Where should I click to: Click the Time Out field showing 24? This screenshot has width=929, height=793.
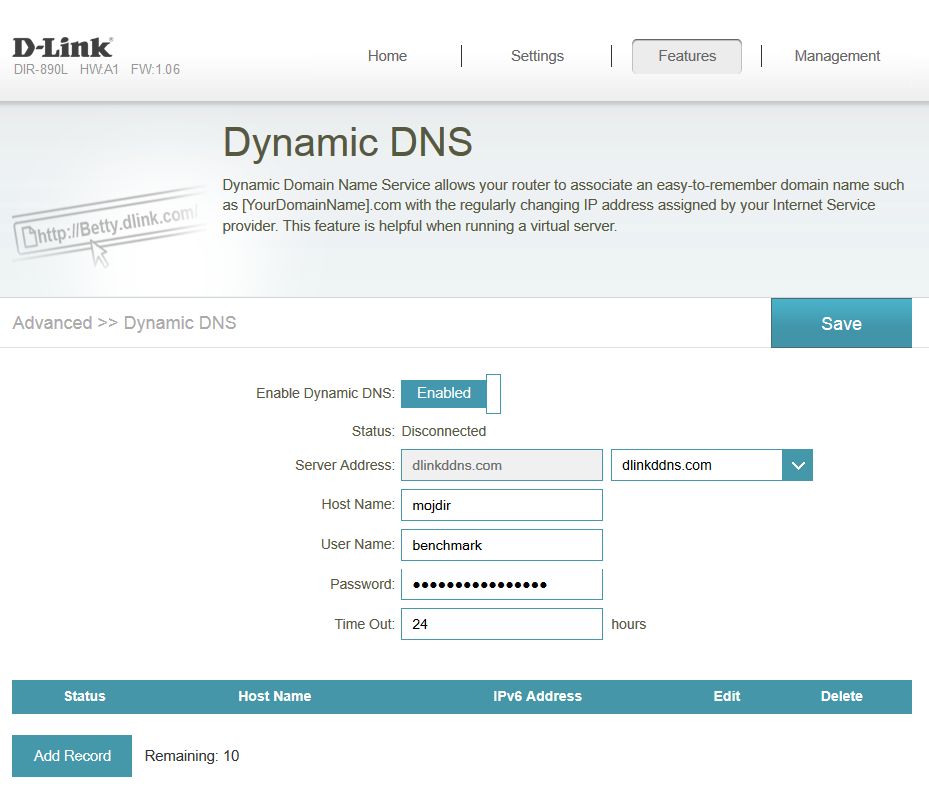pyautogui.click(x=502, y=624)
